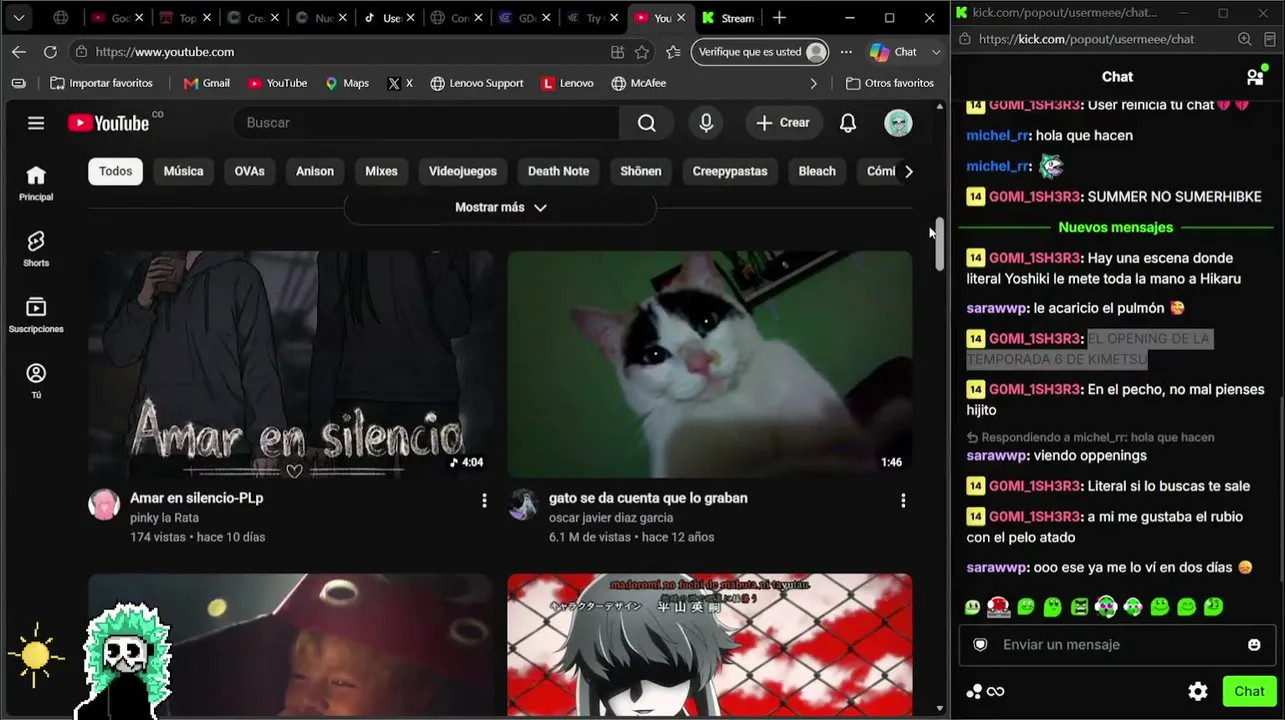
Task: Click the angry green emote in Kick chat
Action: 1079,606
